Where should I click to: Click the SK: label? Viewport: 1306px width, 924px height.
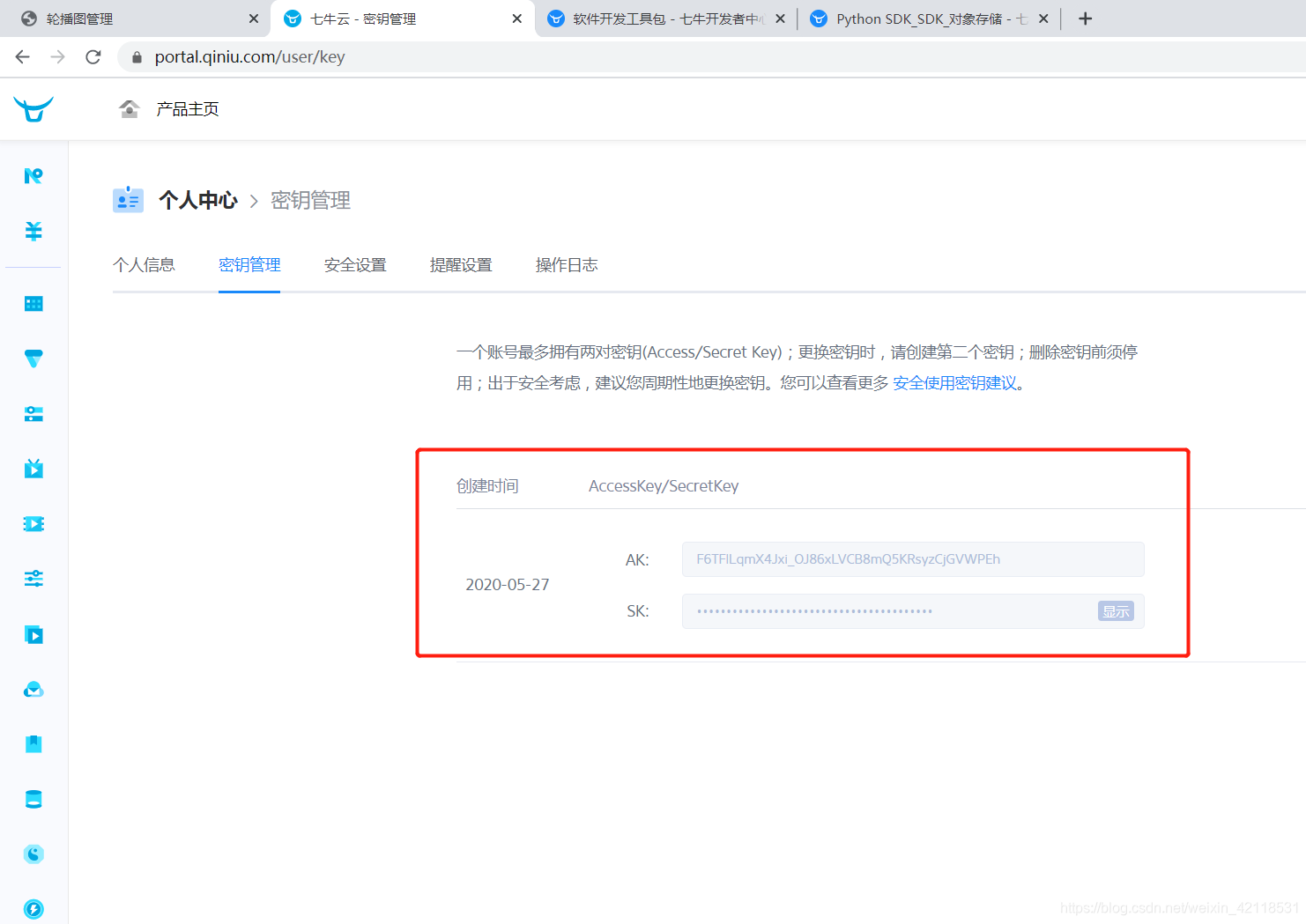click(638, 611)
